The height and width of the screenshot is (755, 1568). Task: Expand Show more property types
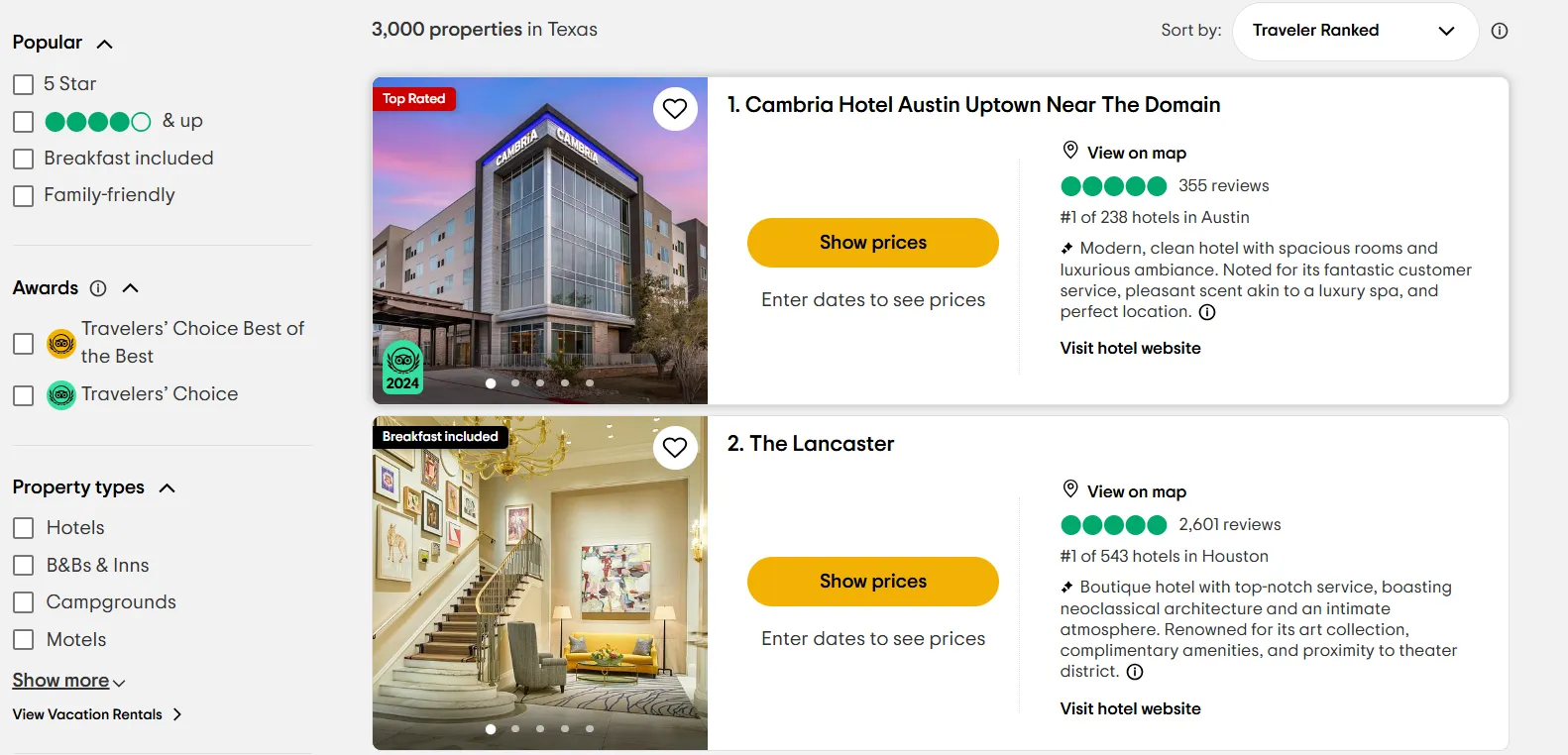pos(60,680)
